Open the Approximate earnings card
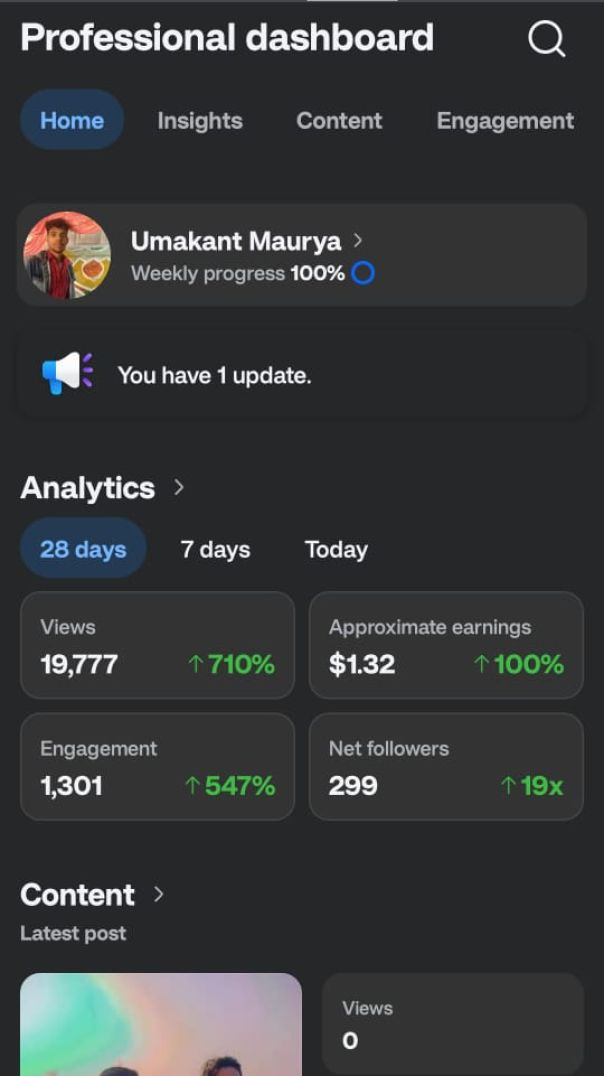Screen dimensions: 604x1076 pyautogui.click(x=446, y=645)
